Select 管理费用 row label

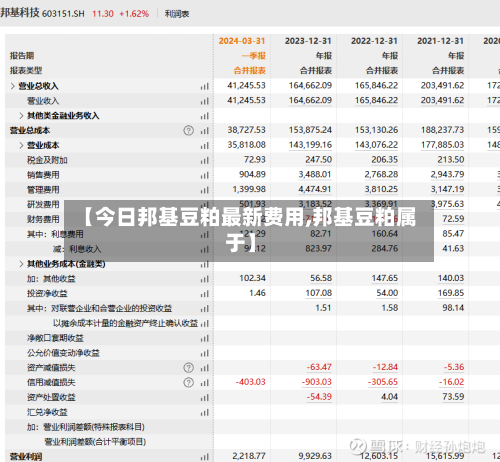click(43, 190)
